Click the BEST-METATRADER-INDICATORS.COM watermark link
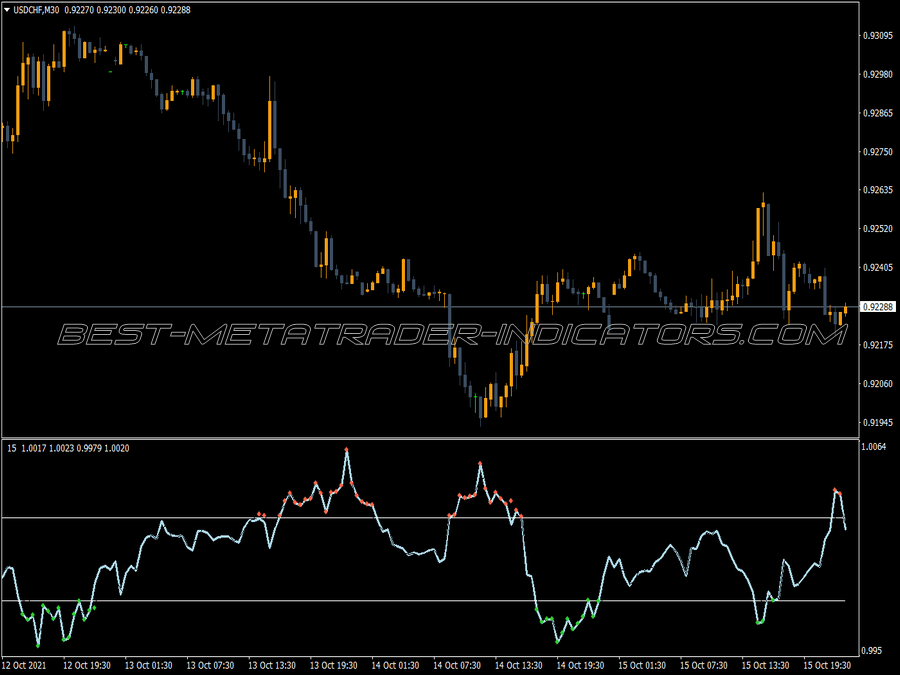The width and height of the screenshot is (900, 675). tap(450, 333)
